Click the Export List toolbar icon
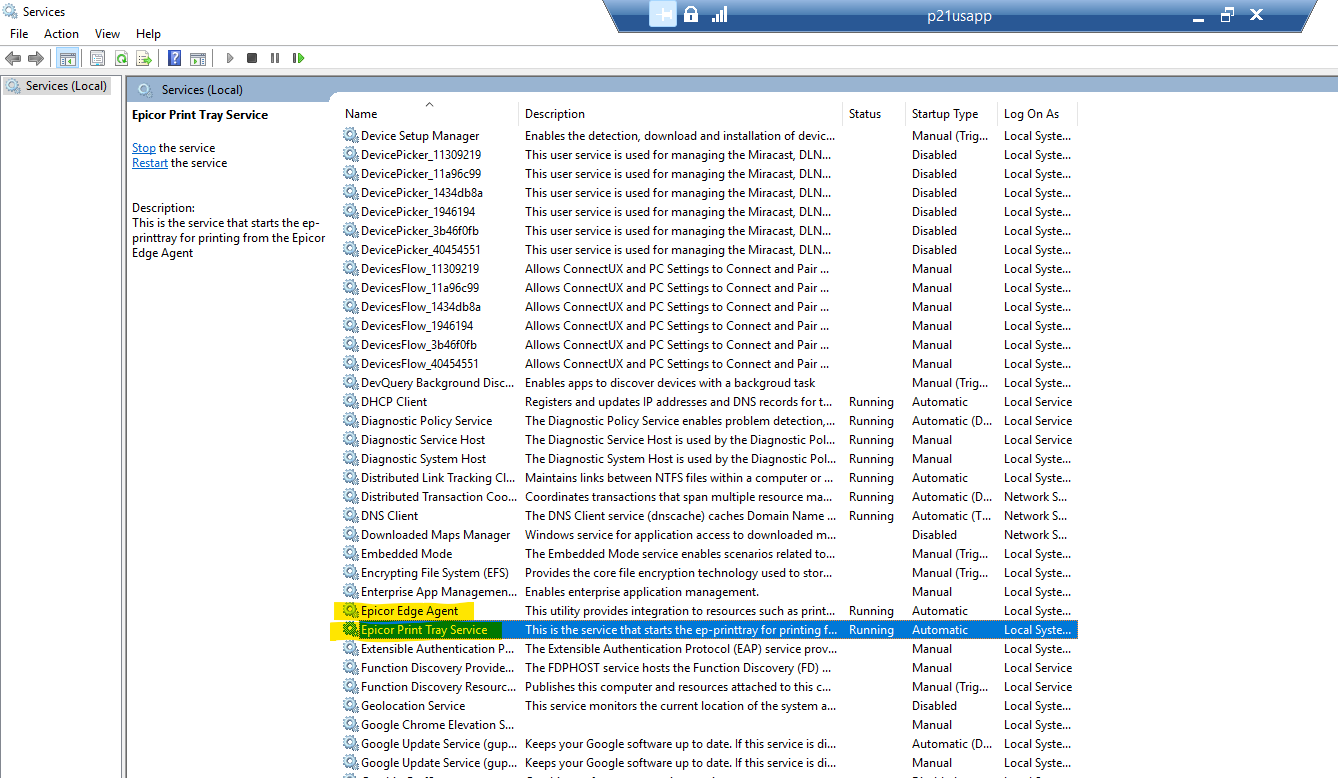The width and height of the screenshot is (1338, 778). pyautogui.click(x=144, y=59)
